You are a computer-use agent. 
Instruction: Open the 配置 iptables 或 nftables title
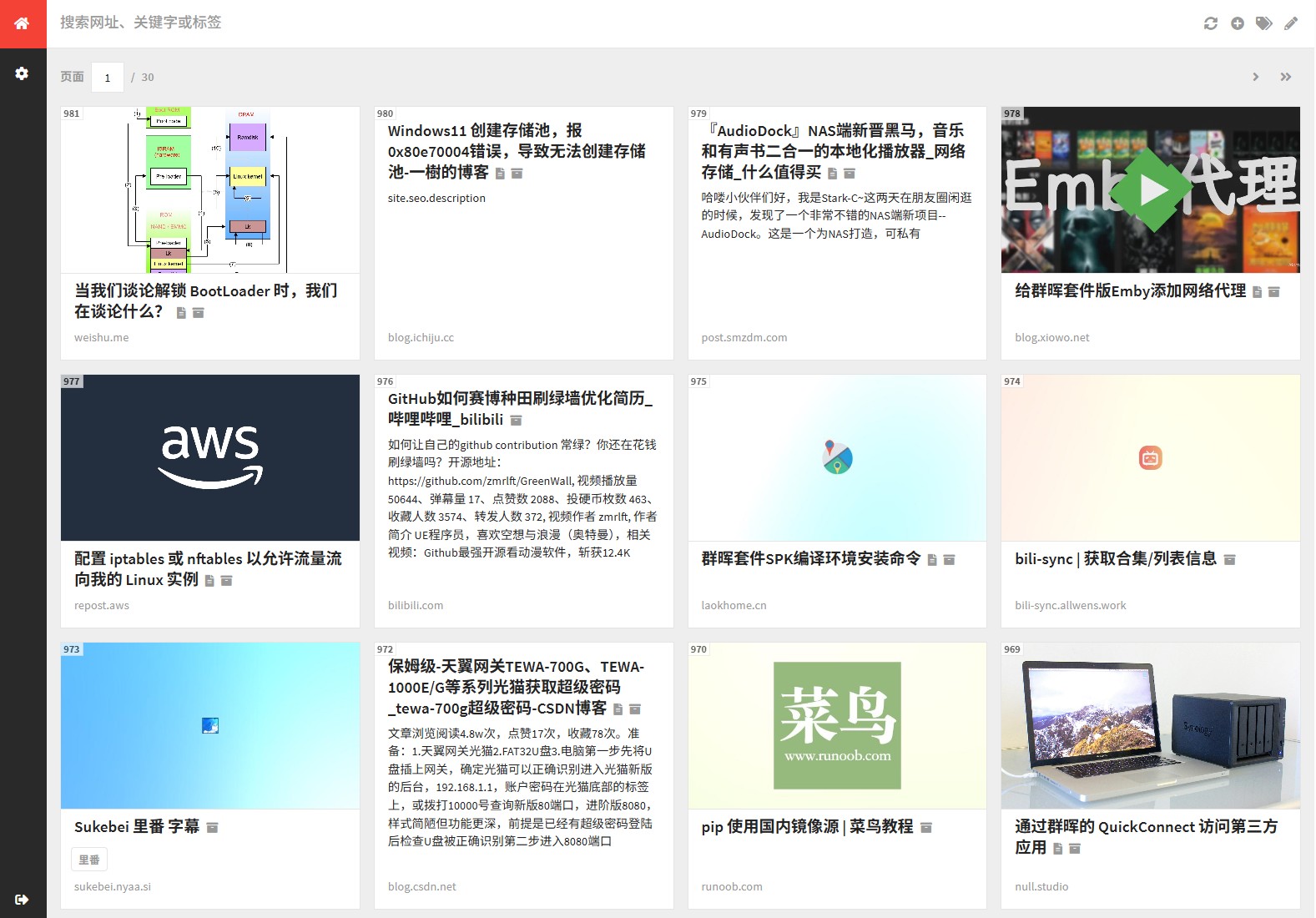[208, 568]
